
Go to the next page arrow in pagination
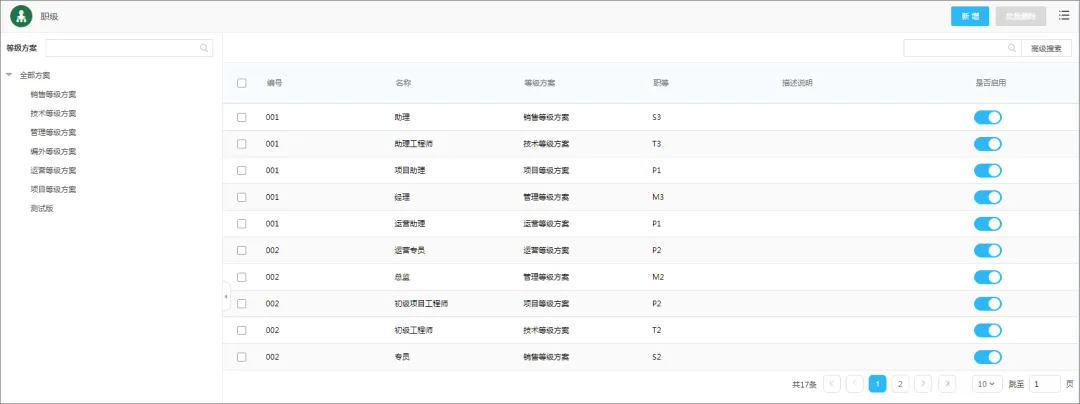coord(924,383)
